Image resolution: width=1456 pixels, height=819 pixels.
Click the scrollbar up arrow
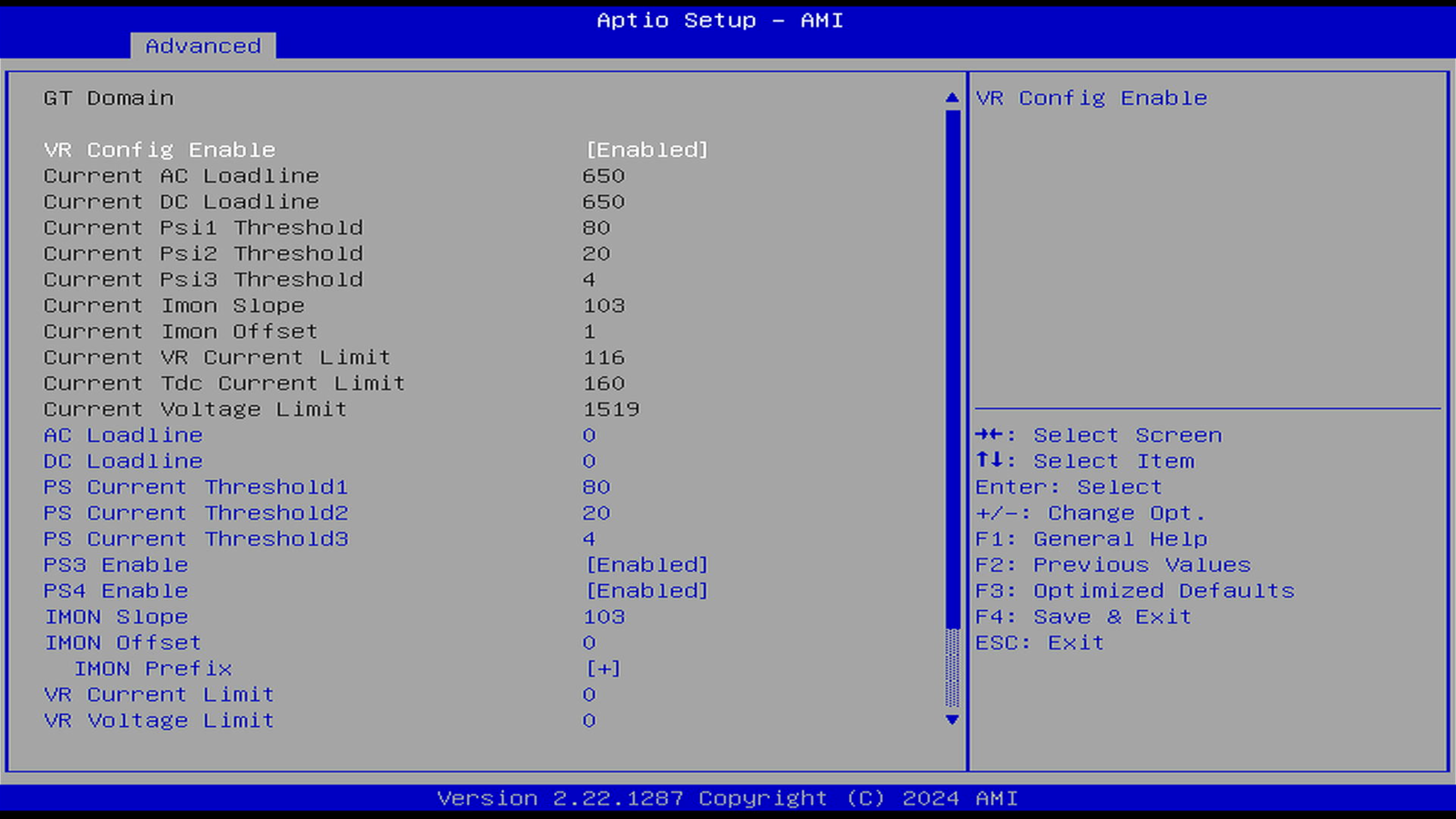coord(952,98)
